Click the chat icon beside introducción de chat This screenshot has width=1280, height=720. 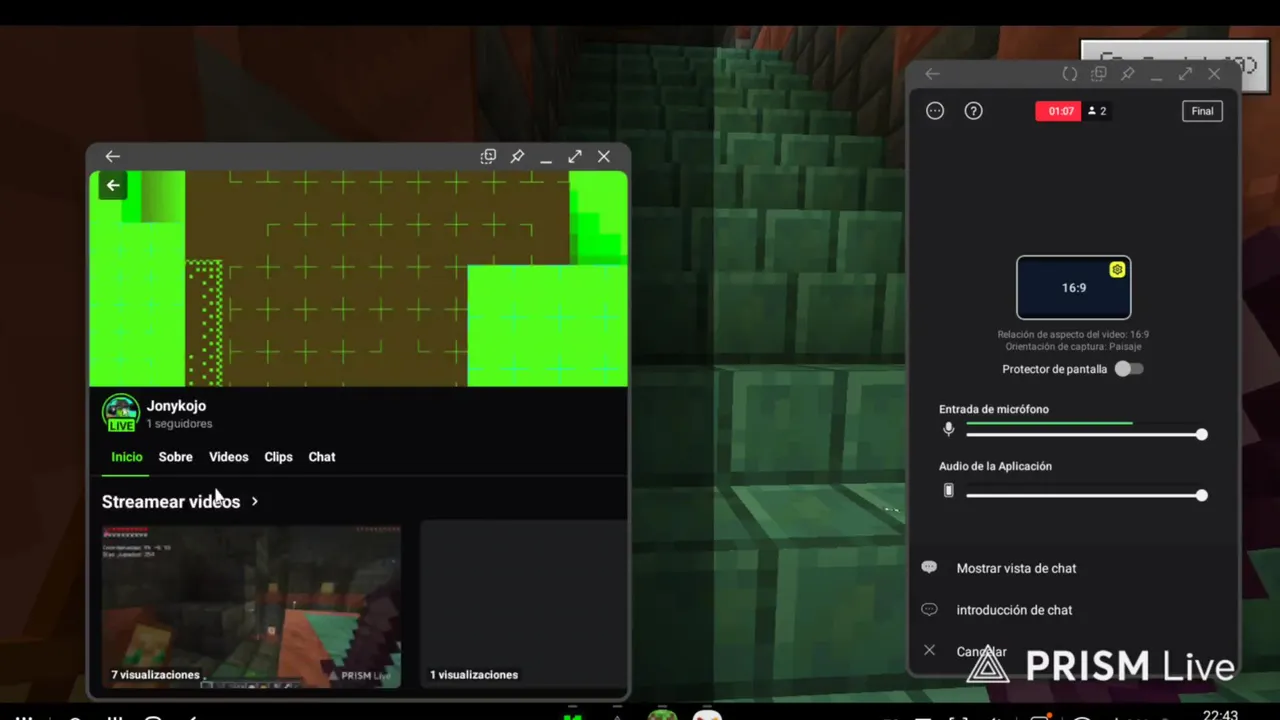point(929,609)
